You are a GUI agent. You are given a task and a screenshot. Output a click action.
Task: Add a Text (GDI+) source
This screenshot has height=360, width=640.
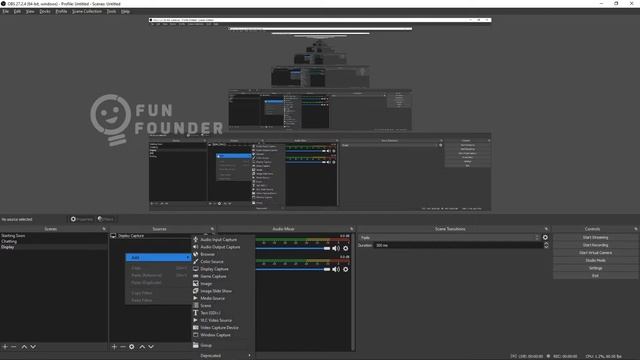[x=210, y=313]
